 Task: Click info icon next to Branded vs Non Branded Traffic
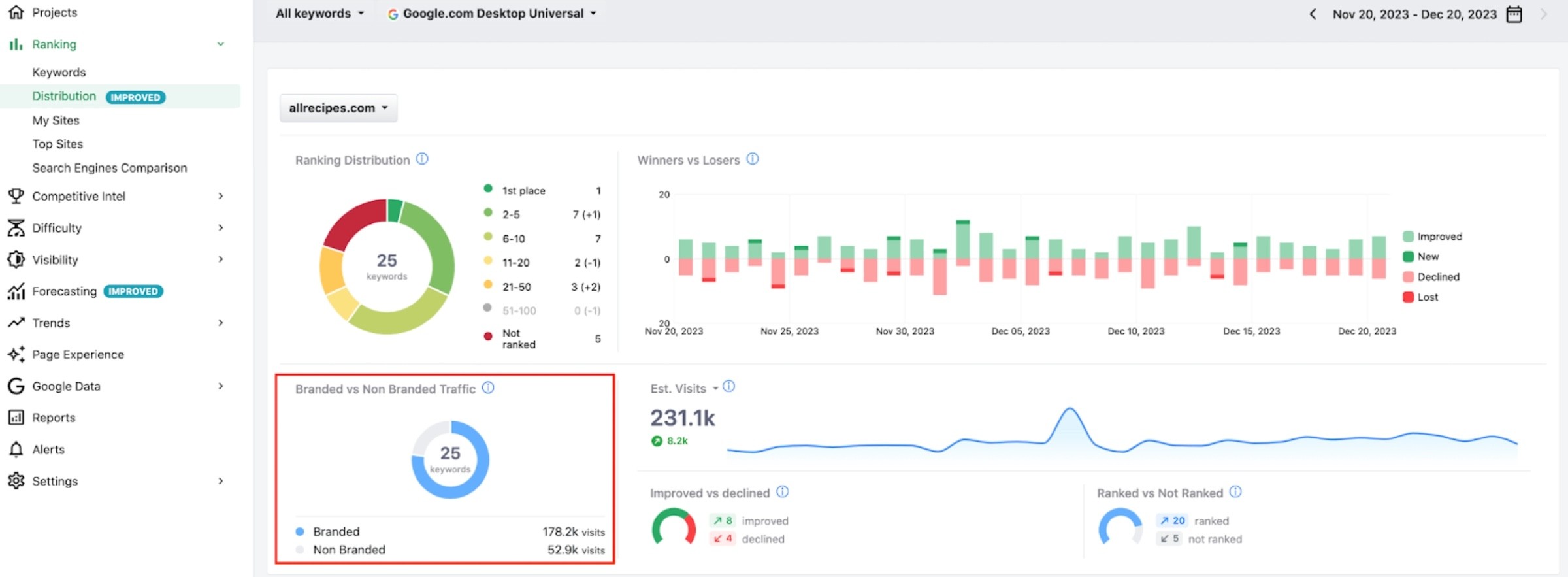(x=488, y=387)
